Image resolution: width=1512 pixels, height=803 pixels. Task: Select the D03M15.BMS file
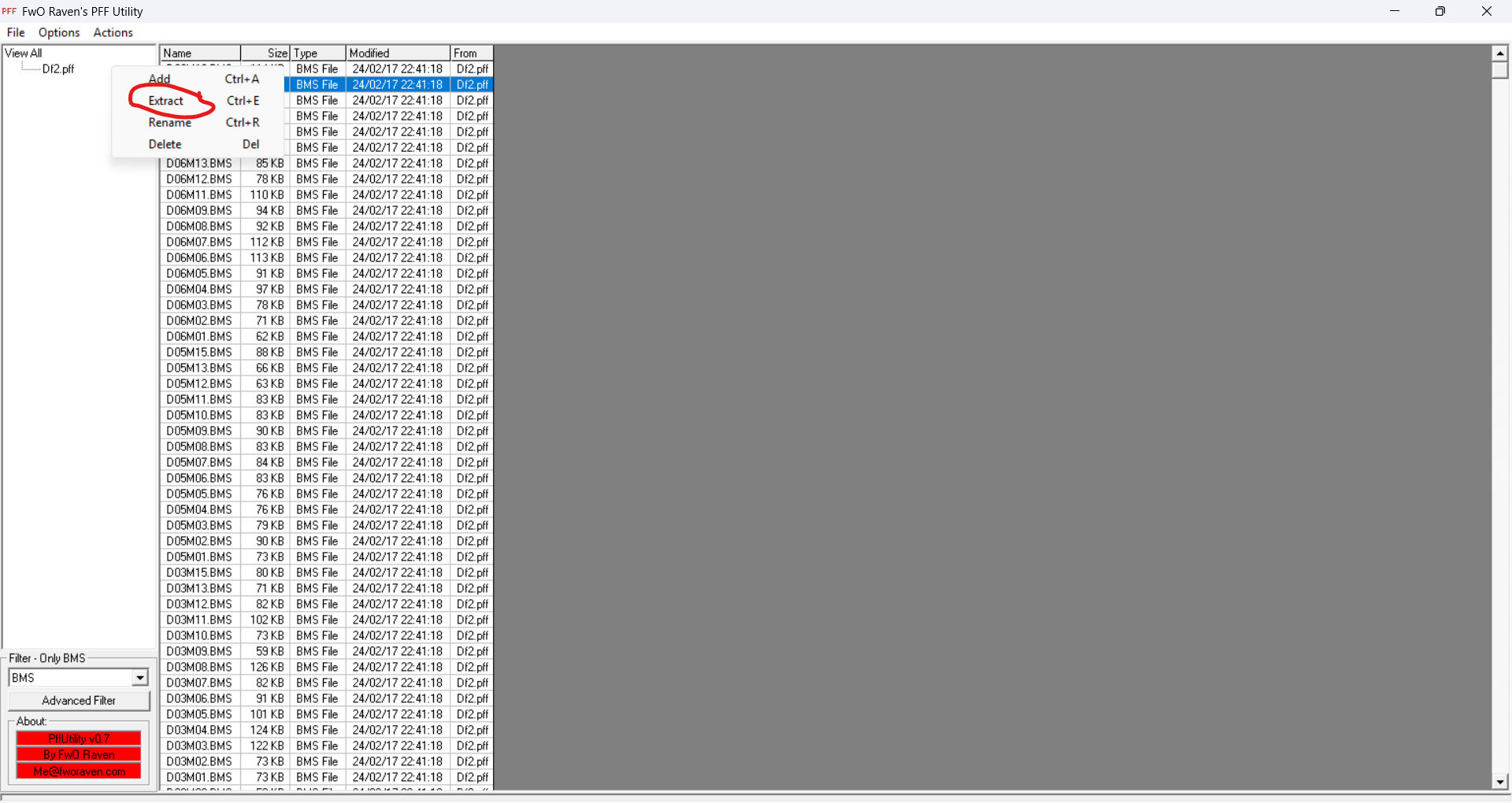pyautogui.click(x=199, y=572)
